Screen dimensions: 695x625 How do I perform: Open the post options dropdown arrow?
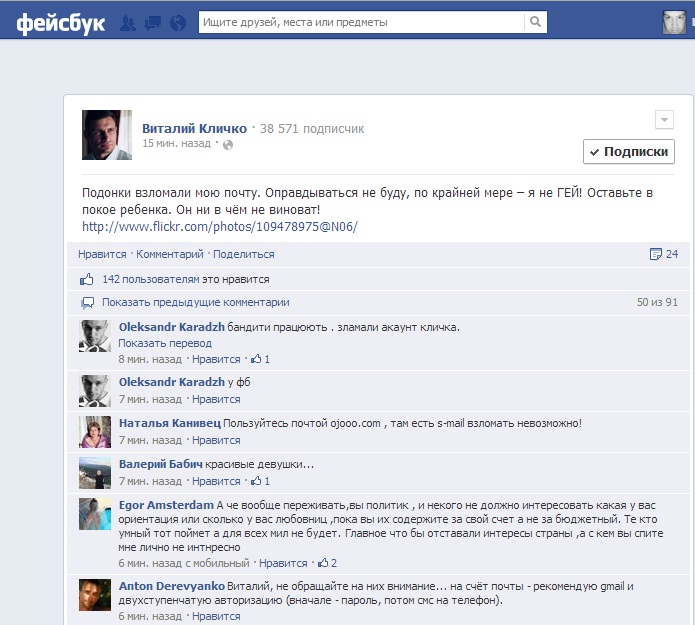[x=664, y=120]
